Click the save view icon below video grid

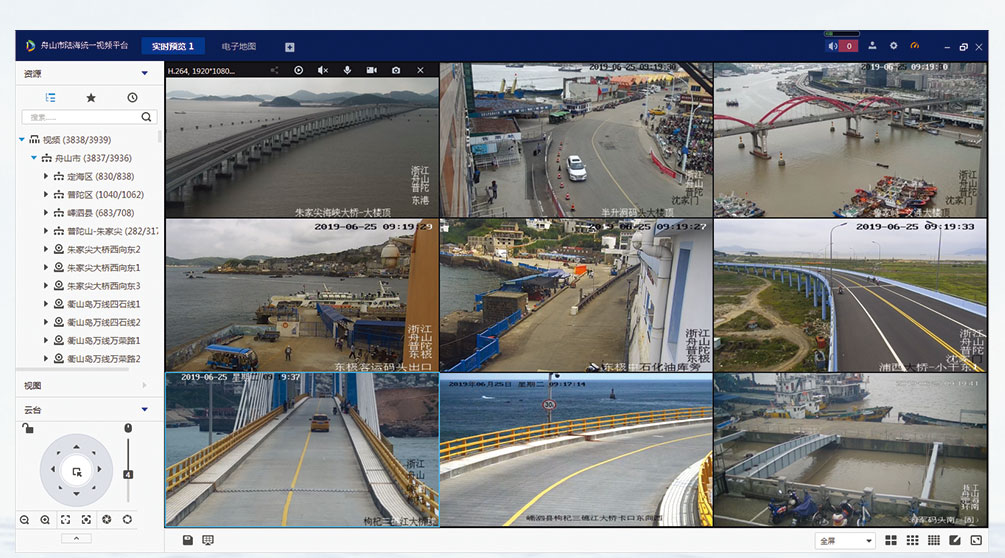pos(187,540)
